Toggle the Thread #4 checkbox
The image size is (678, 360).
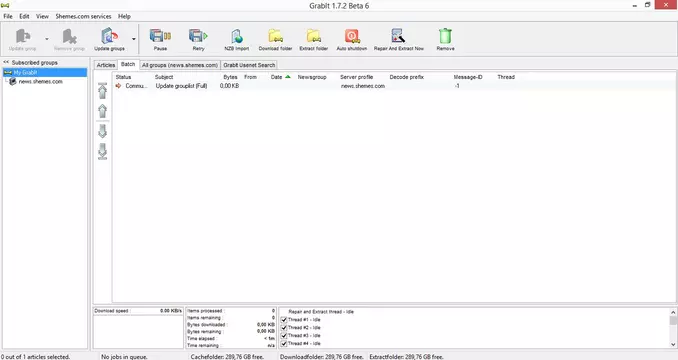pos(284,344)
